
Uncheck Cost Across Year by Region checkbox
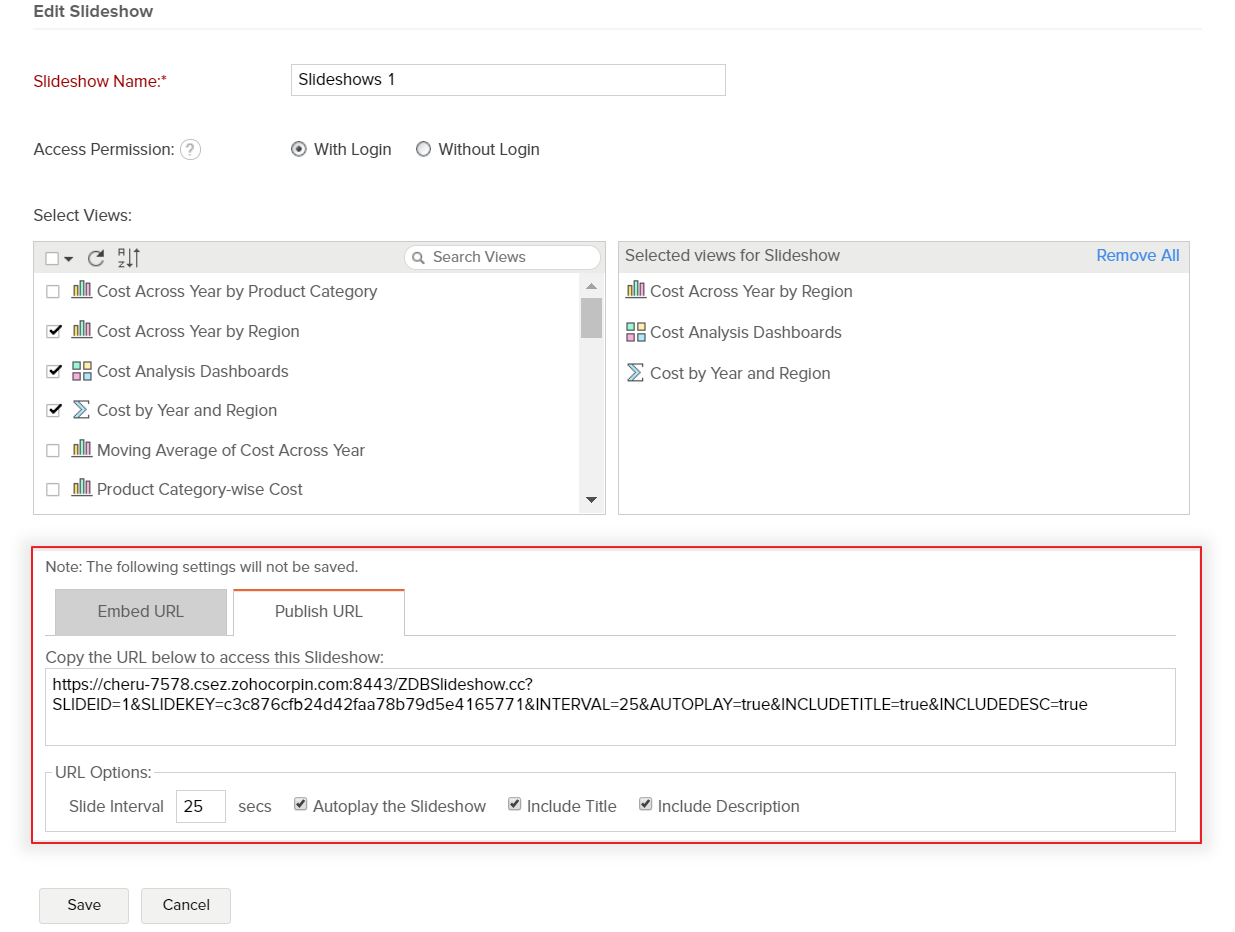(x=54, y=331)
